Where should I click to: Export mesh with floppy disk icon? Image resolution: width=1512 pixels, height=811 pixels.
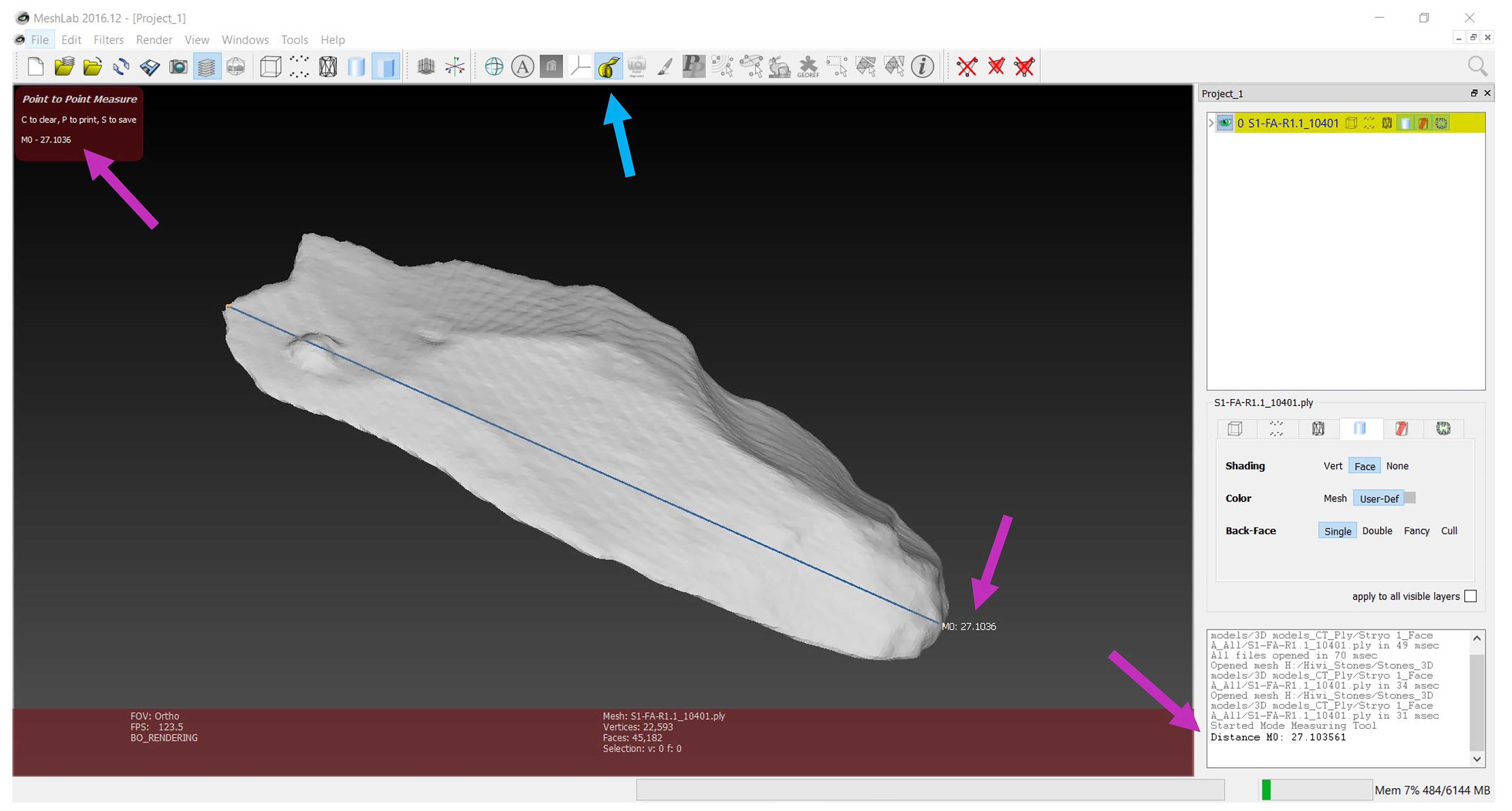tap(150, 66)
